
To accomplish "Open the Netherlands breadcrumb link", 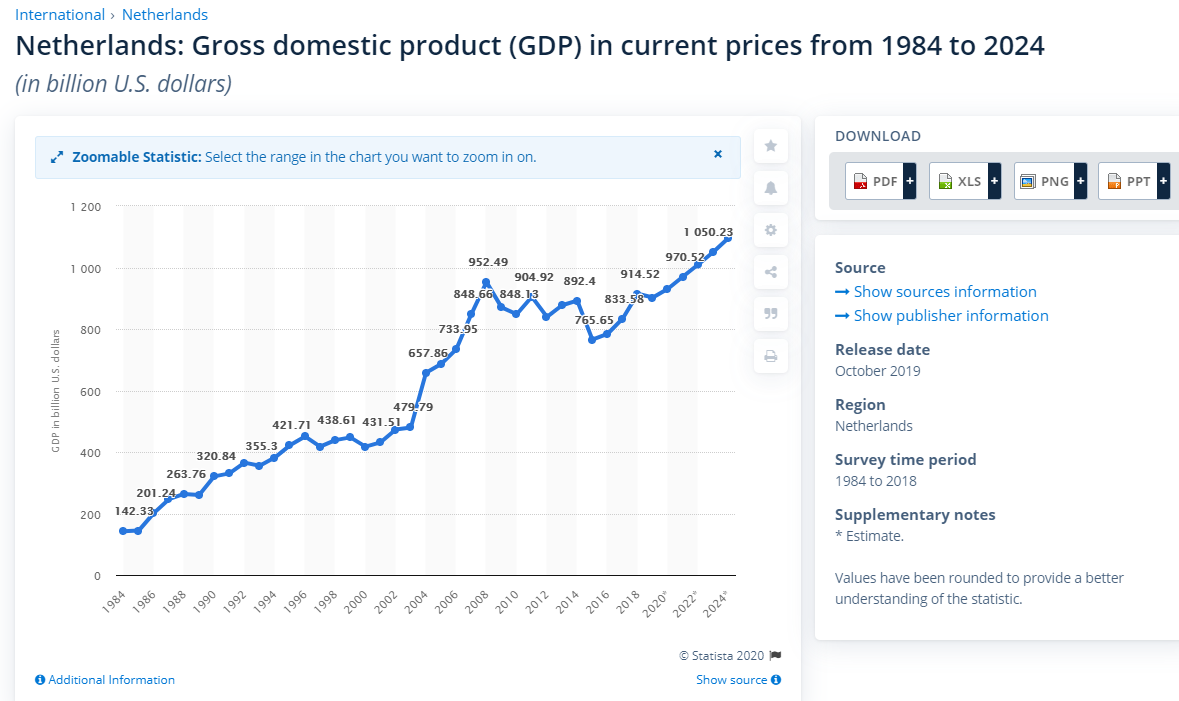I will pos(165,15).
